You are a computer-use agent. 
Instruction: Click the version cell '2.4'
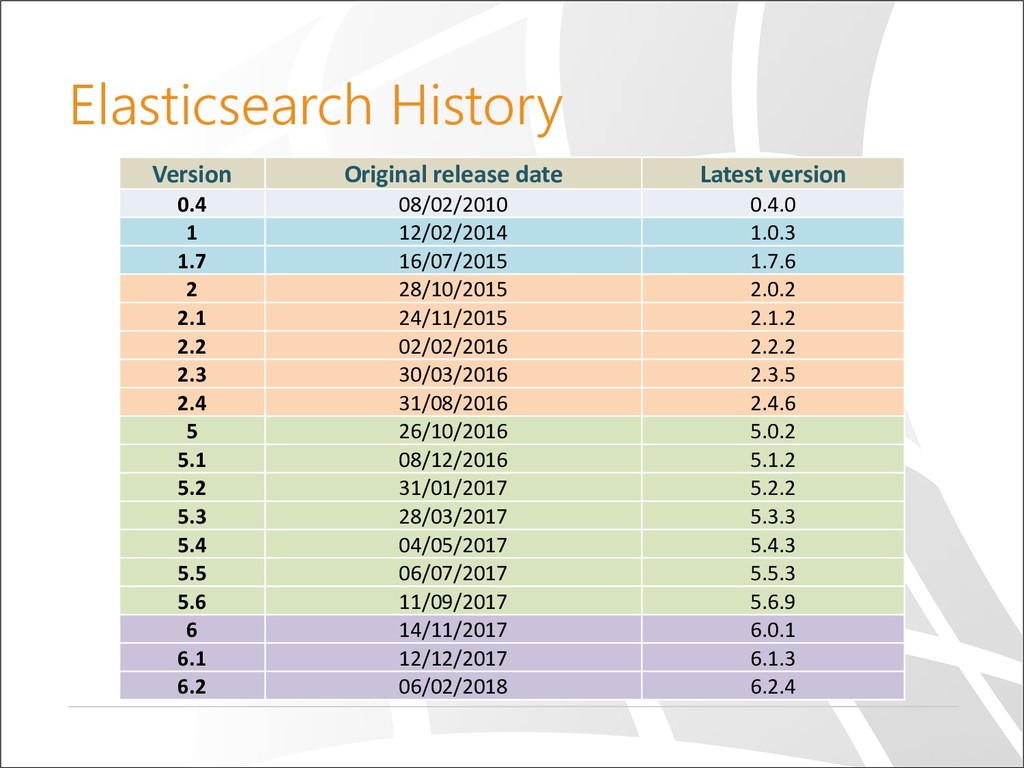point(192,403)
